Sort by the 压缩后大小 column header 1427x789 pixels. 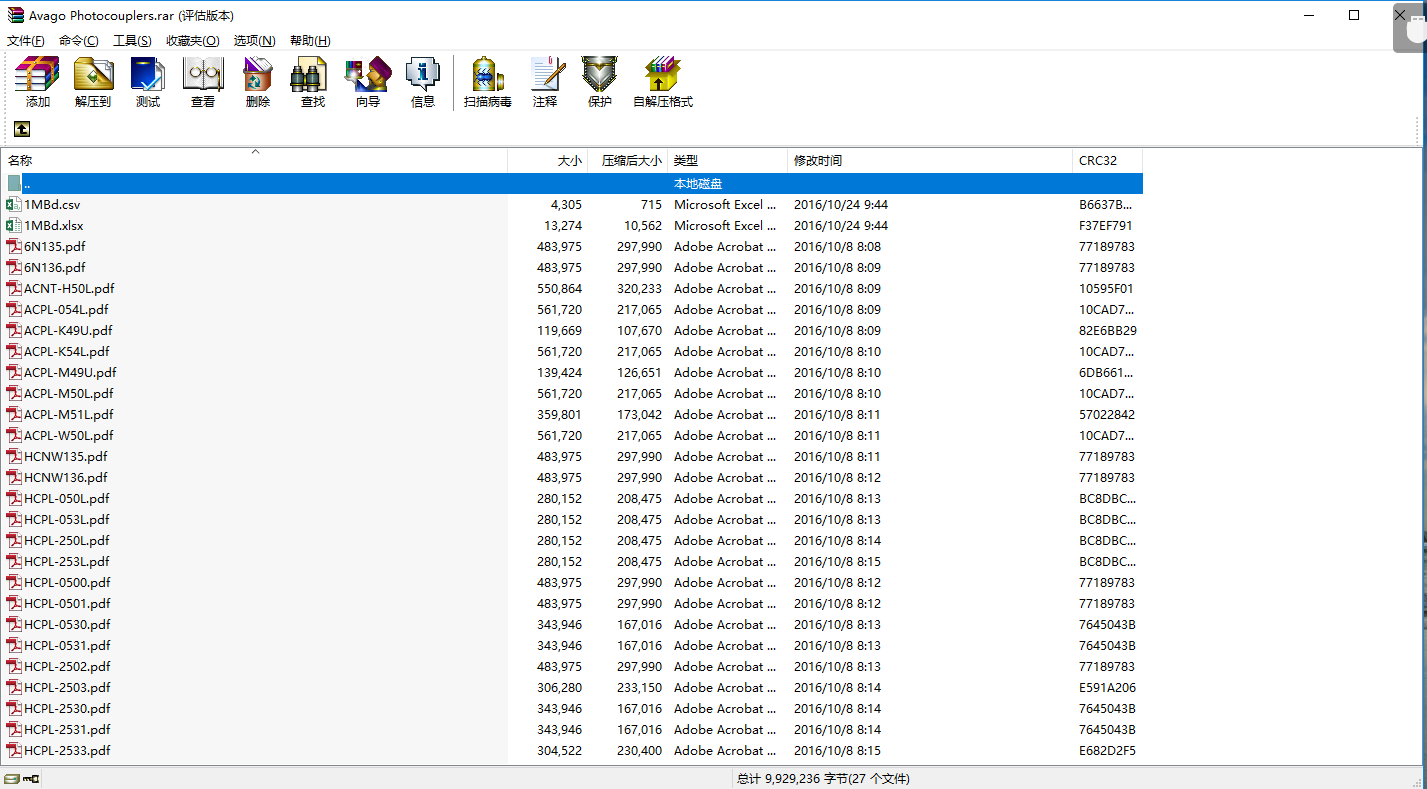click(627, 160)
